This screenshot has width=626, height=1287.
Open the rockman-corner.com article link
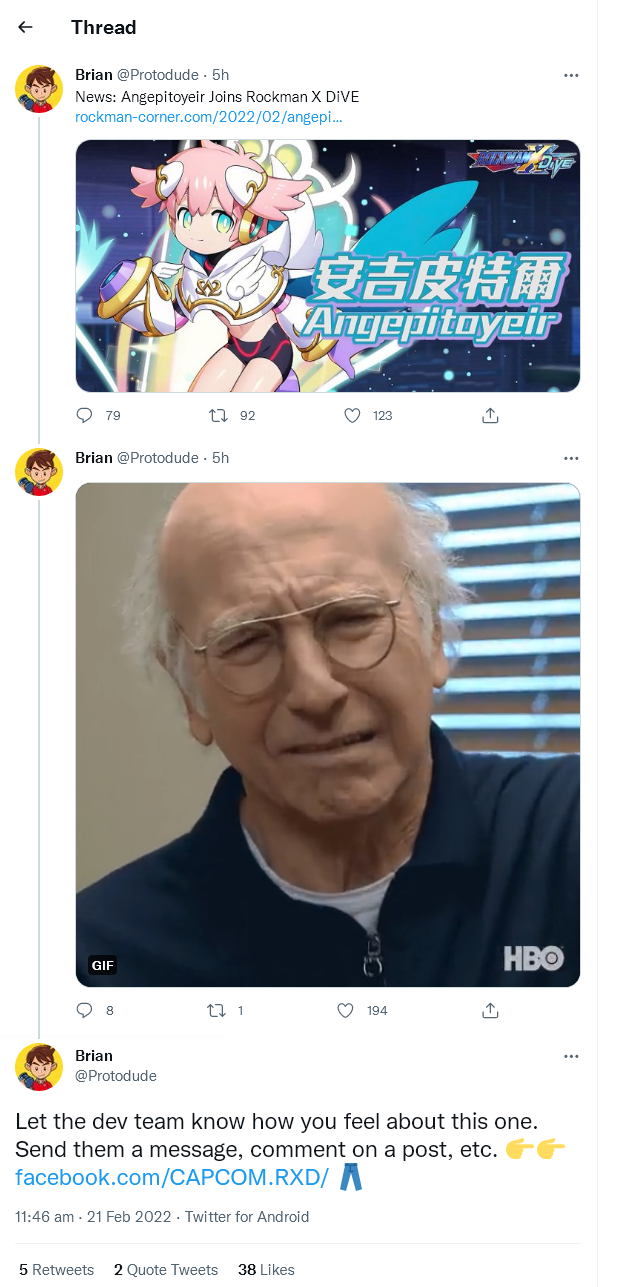coord(209,117)
